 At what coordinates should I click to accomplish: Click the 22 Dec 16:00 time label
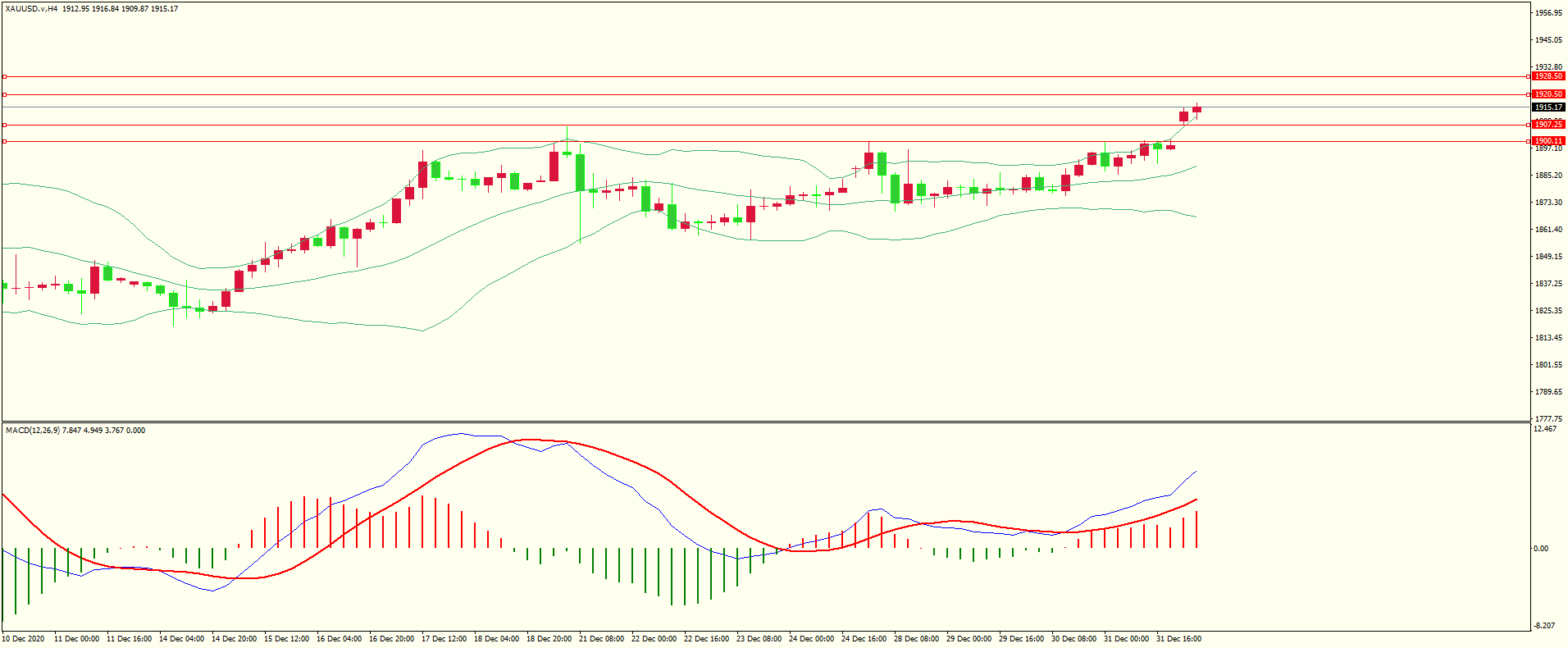[x=706, y=639]
